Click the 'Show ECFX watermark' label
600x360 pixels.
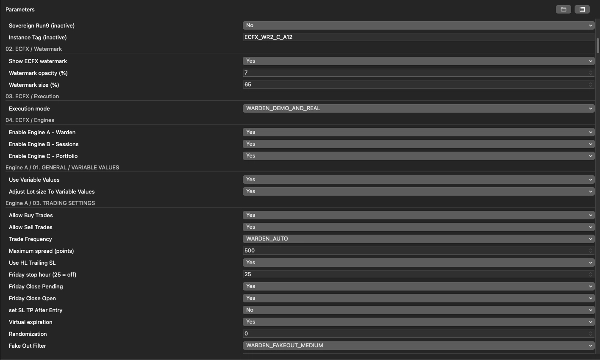click(x=38, y=61)
